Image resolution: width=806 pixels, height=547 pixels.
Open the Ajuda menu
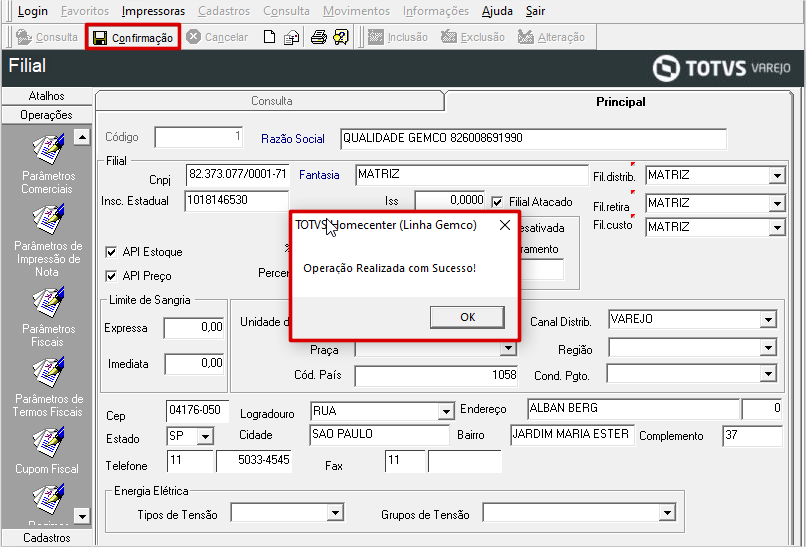point(497,11)
